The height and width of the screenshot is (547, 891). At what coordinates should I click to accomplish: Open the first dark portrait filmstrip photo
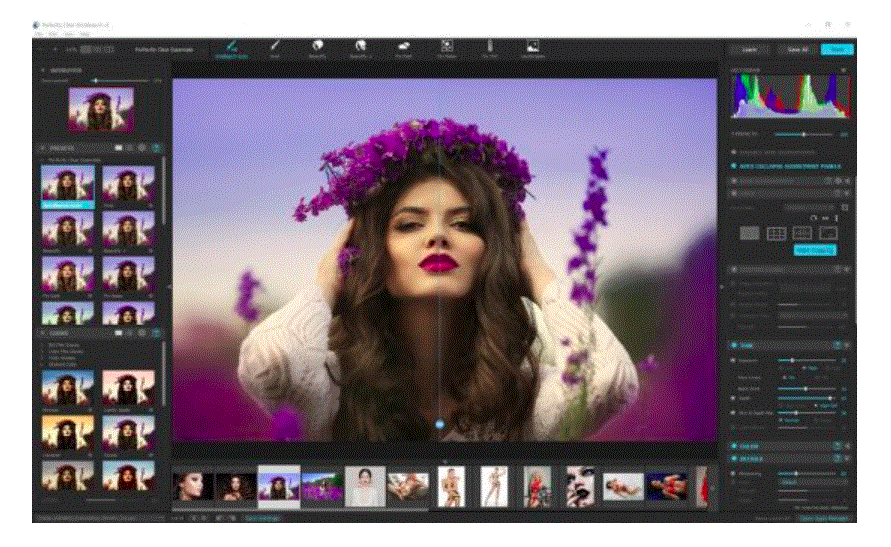pyautogui.click(x=193, y=487)
